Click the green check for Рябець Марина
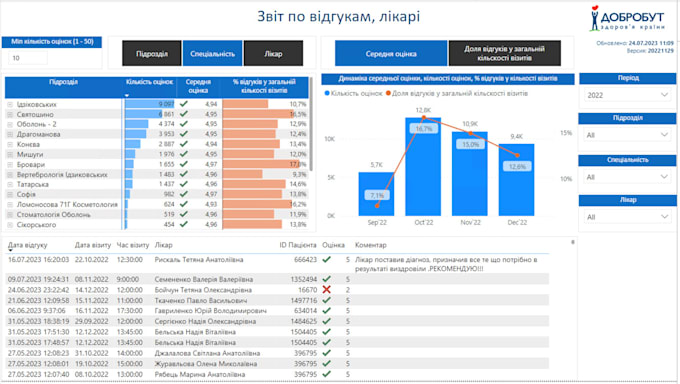 pyautogui.click(x=327, y=374)
